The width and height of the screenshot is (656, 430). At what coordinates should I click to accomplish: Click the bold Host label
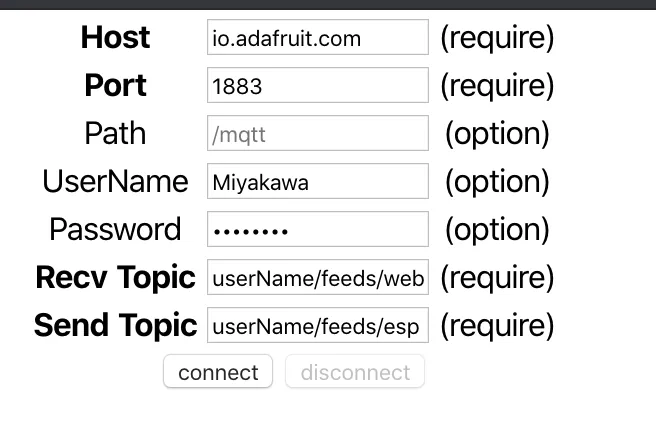click(x=115, y=38)
